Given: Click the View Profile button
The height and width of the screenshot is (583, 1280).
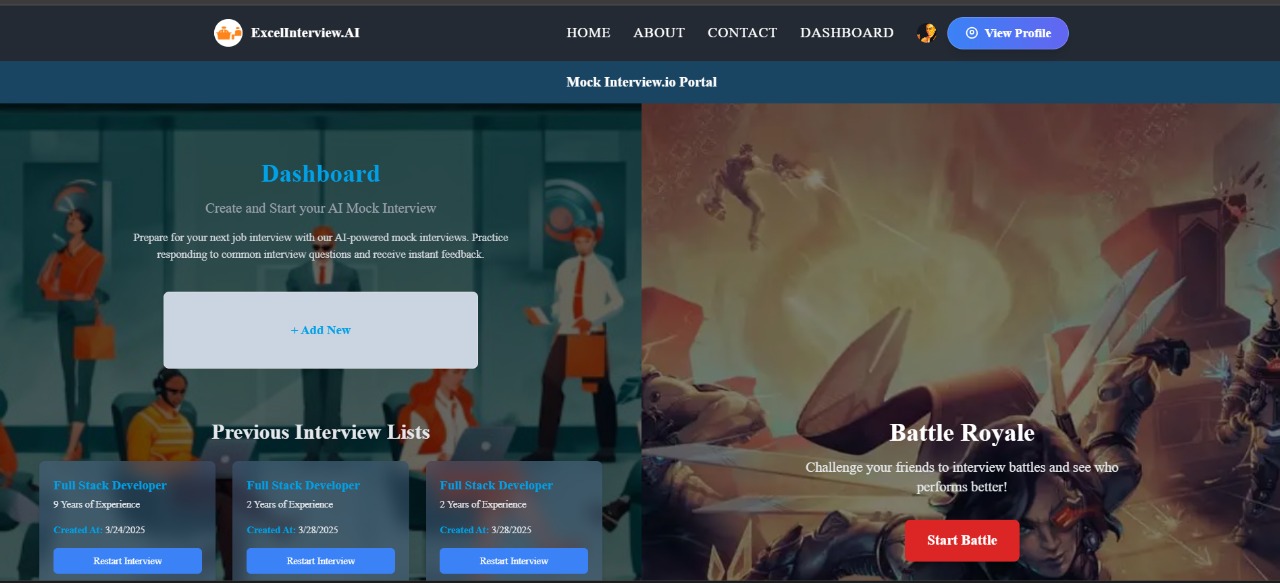Looking at the screenshot, I should point(1008,33).
